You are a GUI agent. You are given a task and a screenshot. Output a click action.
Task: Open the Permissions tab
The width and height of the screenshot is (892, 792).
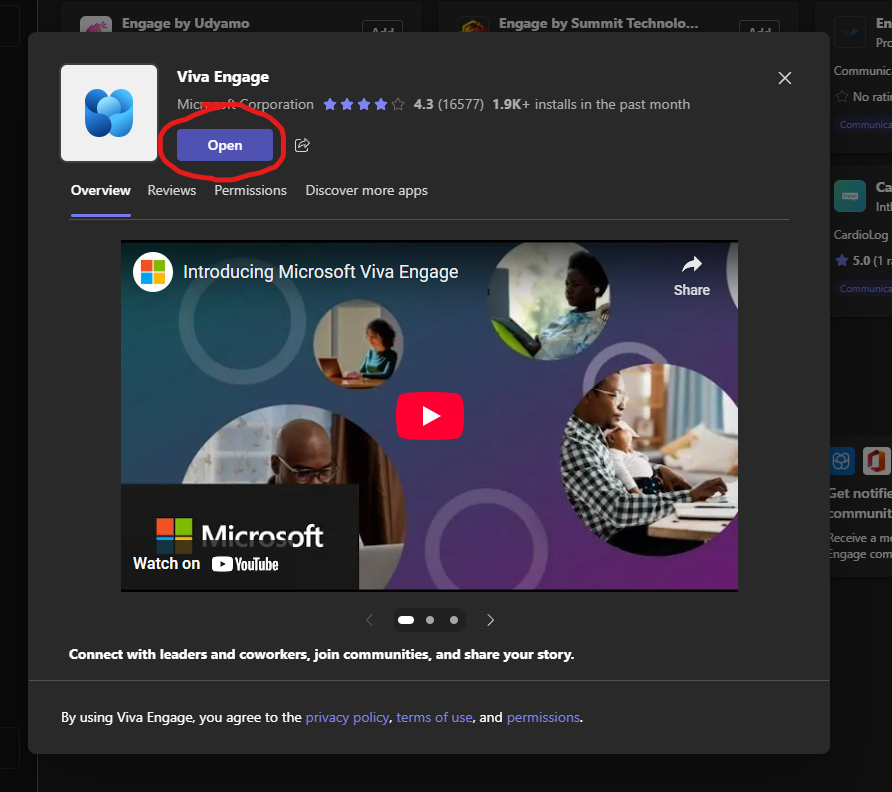250,191
